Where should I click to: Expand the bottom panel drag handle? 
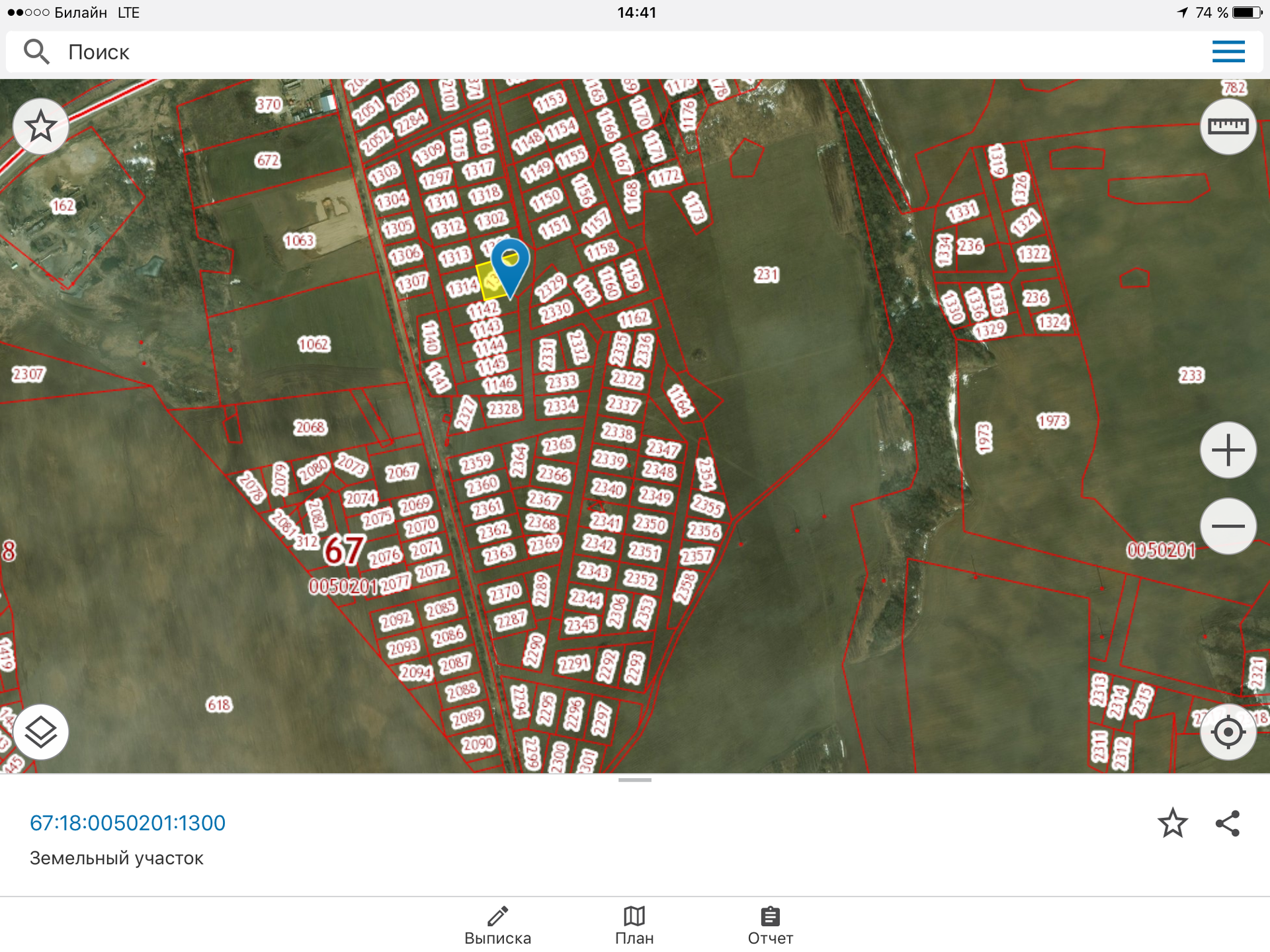(634, 780)
